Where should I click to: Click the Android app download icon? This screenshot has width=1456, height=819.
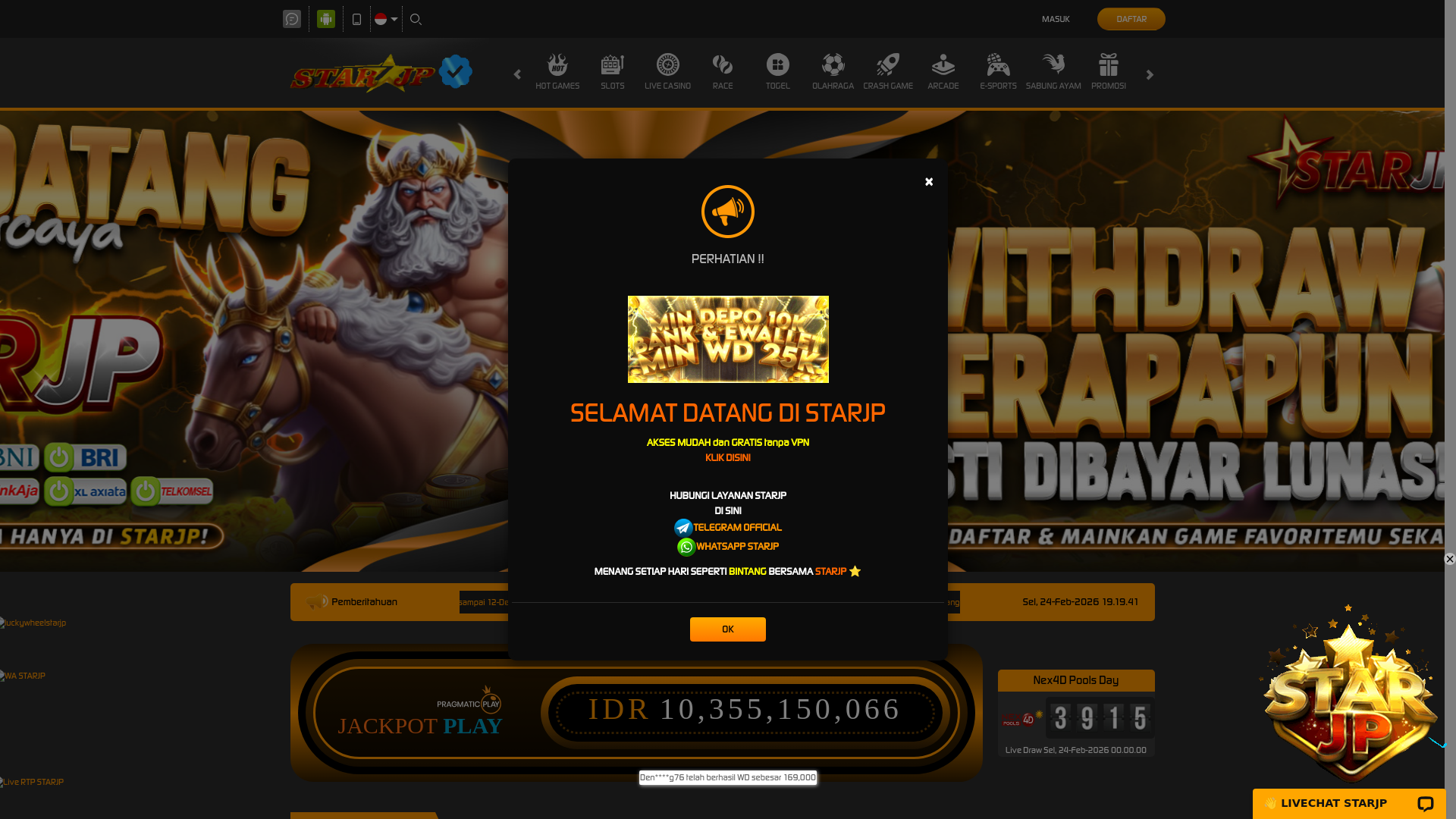point(326,19)
